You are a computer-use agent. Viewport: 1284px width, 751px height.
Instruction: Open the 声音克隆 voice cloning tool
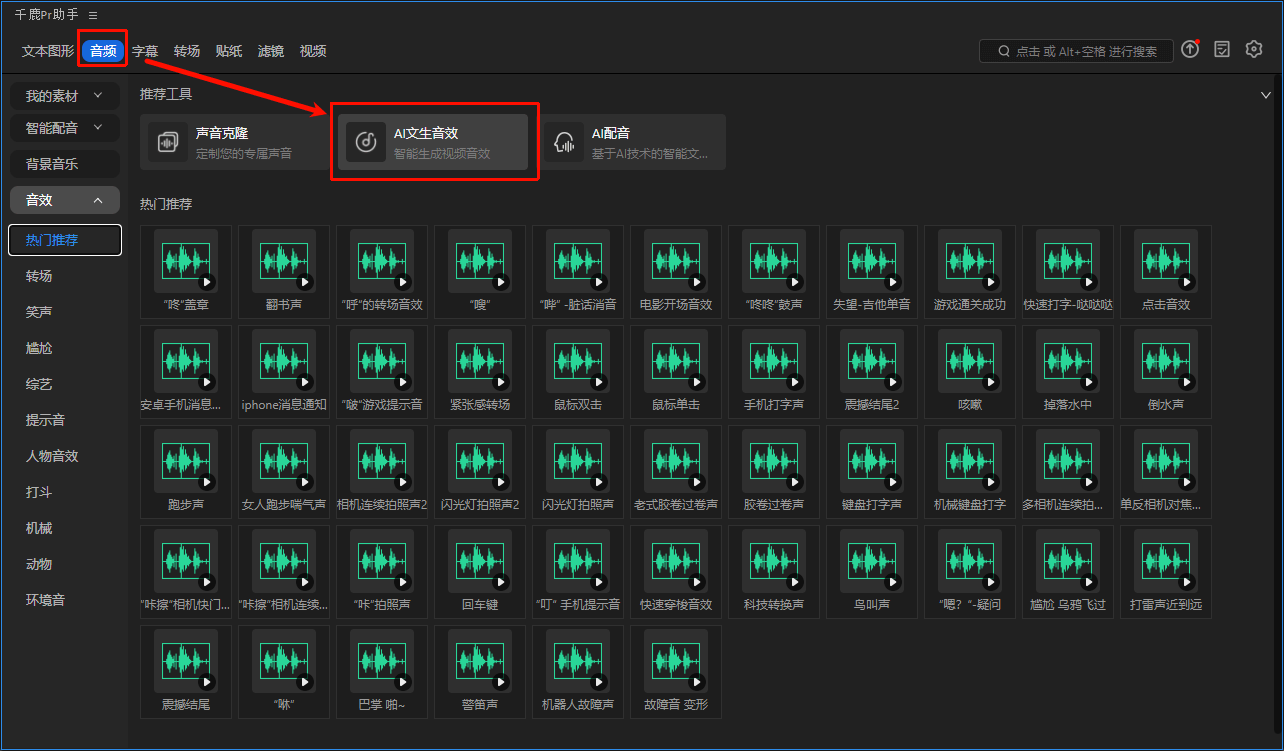(233, 140)
